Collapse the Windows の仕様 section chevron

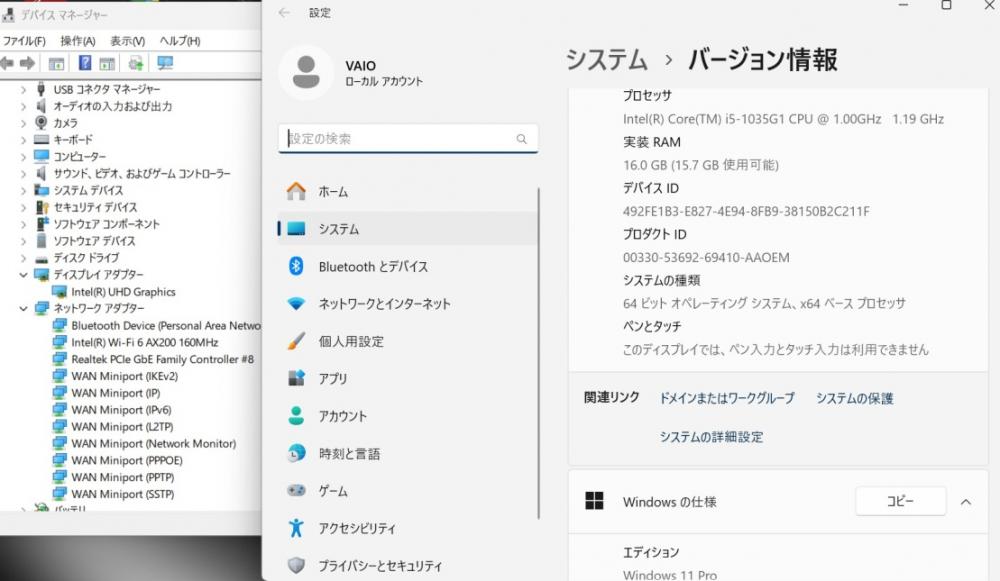pos(966,502)
